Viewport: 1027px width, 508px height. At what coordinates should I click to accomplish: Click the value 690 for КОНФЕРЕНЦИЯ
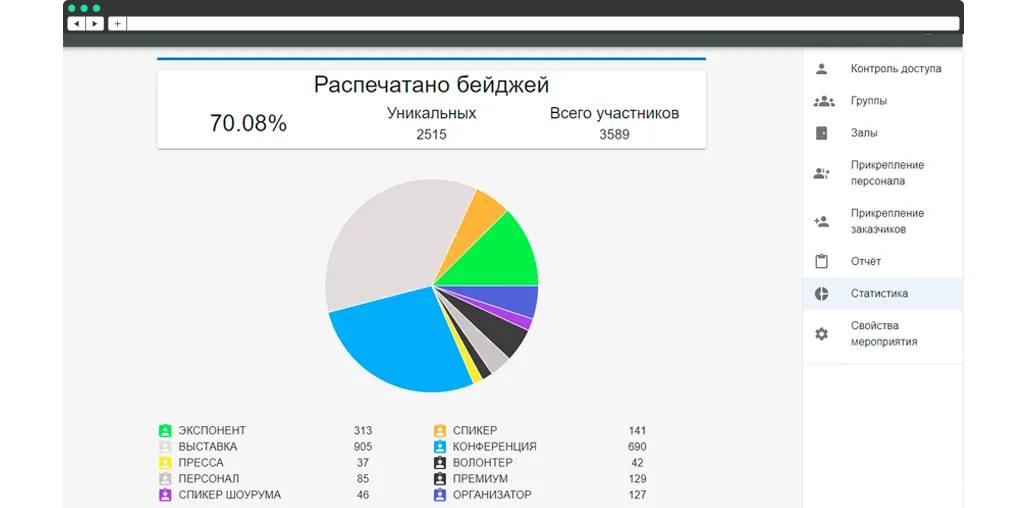637,447
